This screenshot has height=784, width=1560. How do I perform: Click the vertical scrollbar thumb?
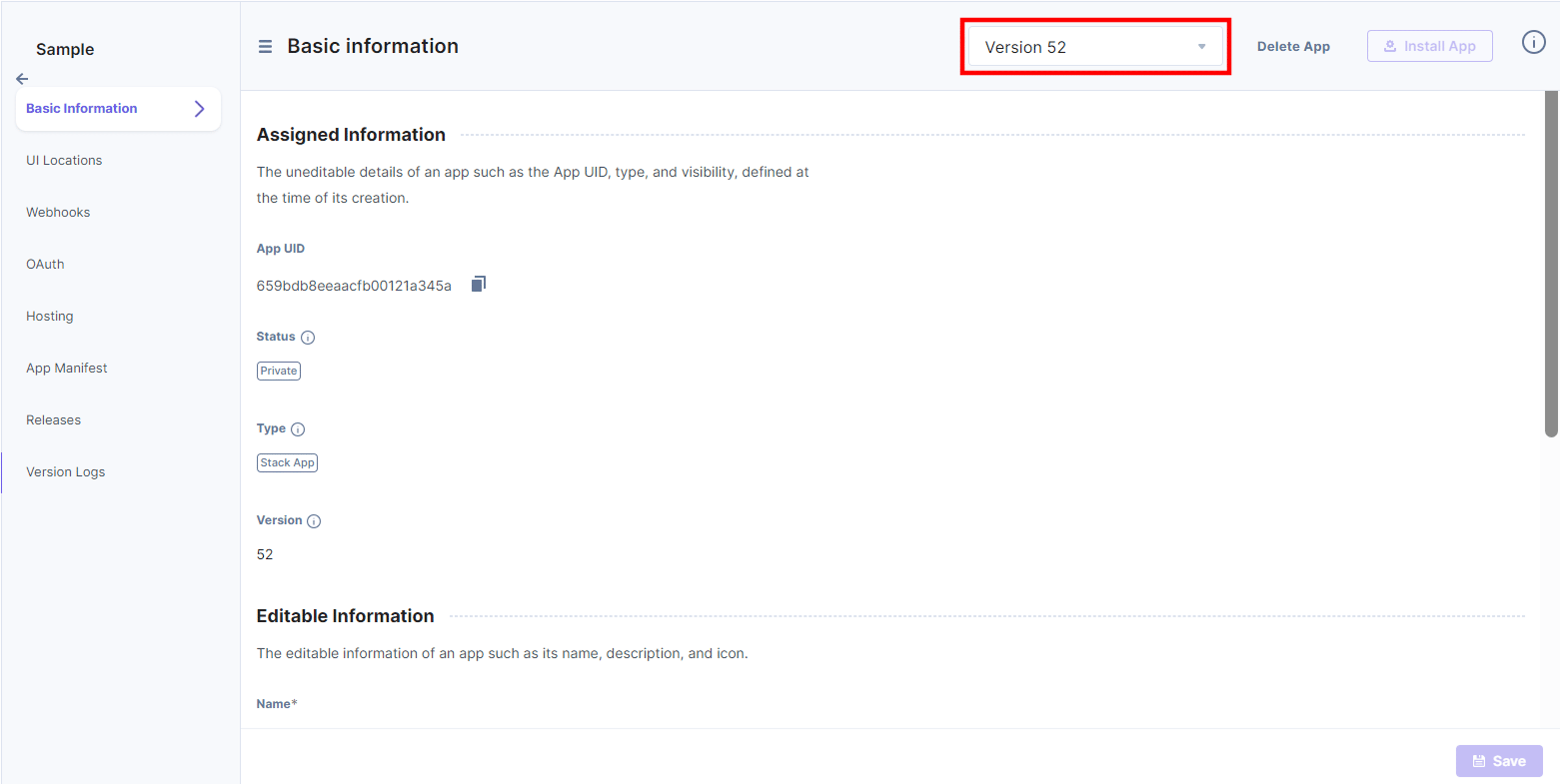1550,264
